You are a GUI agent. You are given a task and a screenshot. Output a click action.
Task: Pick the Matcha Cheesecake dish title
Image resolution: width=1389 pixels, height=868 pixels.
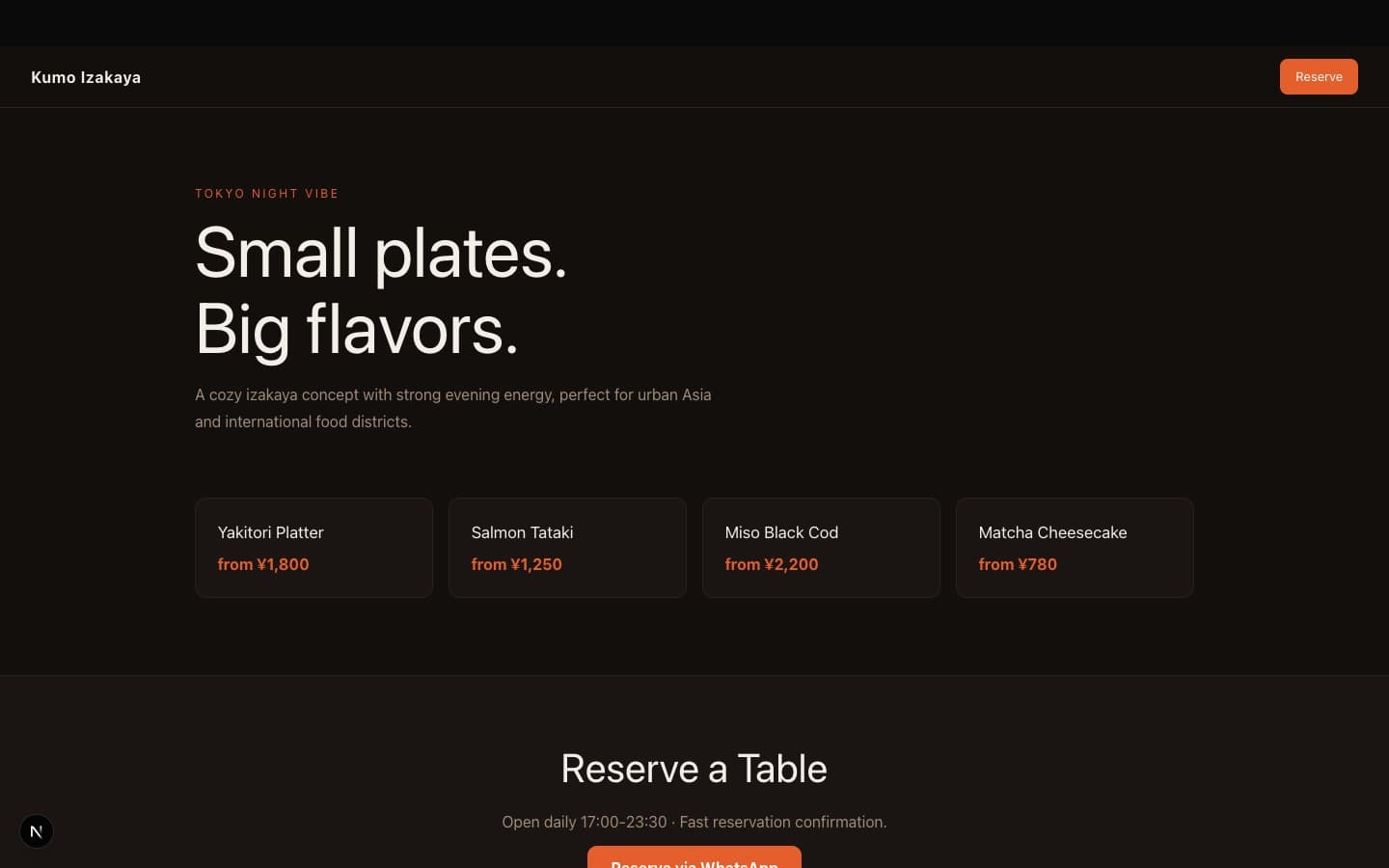pyautogui.click(x=1052, y=532)
